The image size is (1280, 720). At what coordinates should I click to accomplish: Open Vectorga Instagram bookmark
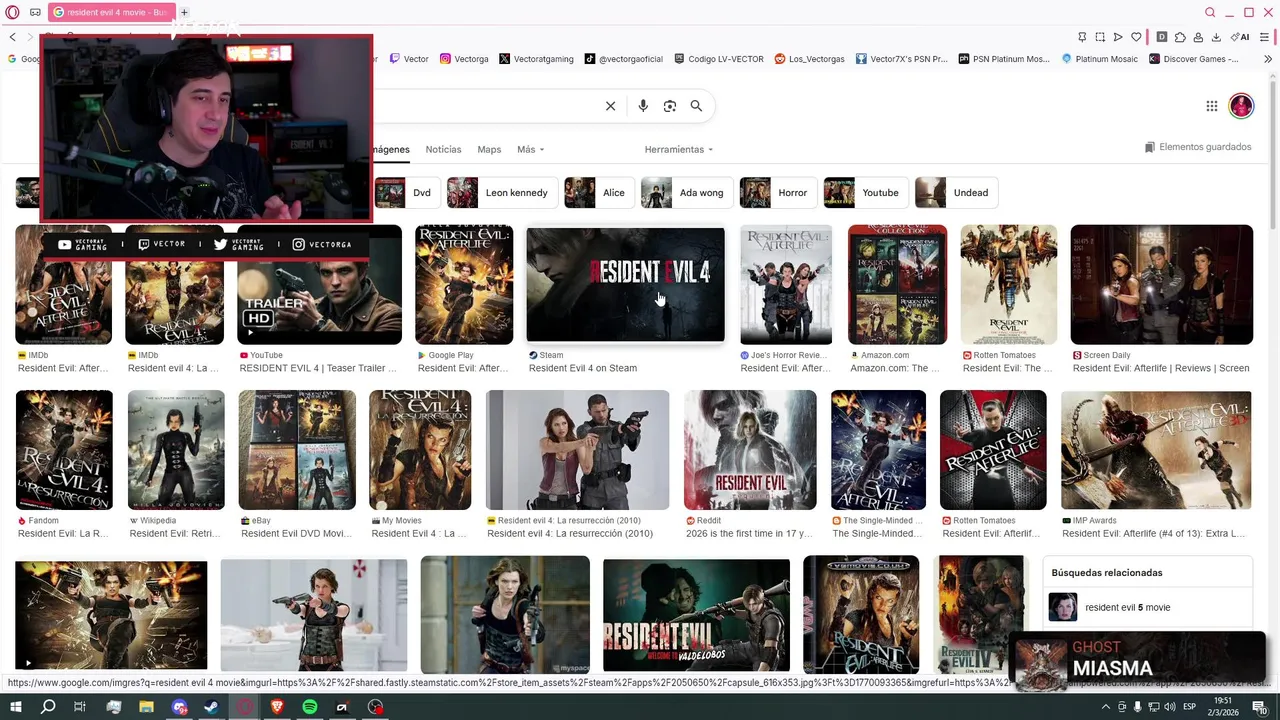coord(464,59)
